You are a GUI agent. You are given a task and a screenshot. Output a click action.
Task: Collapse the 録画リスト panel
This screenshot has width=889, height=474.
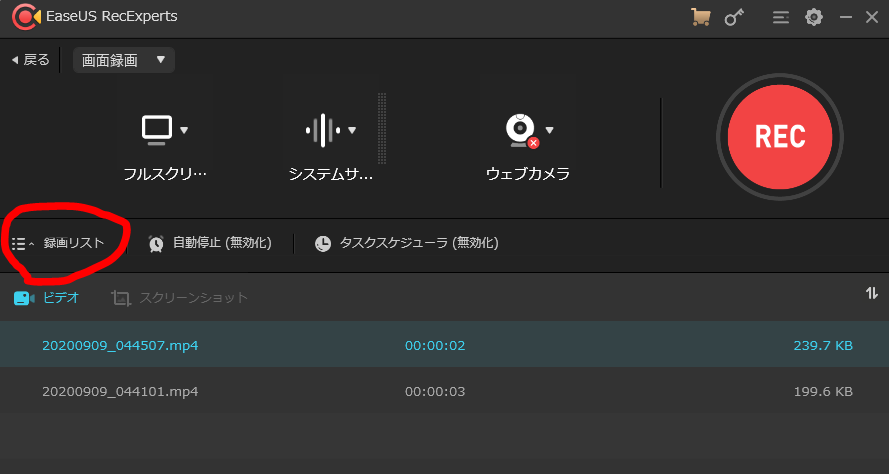(58, 243)
